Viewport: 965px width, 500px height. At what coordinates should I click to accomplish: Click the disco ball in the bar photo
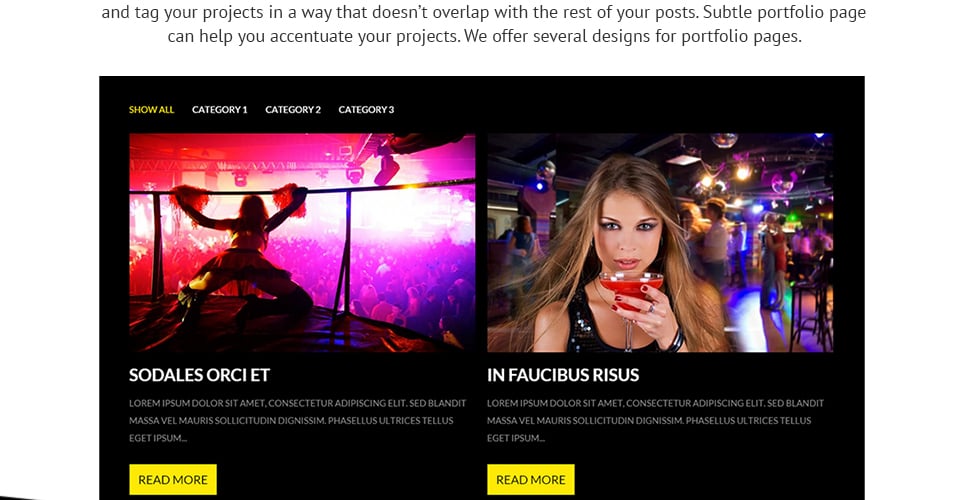tap(724, 140)
